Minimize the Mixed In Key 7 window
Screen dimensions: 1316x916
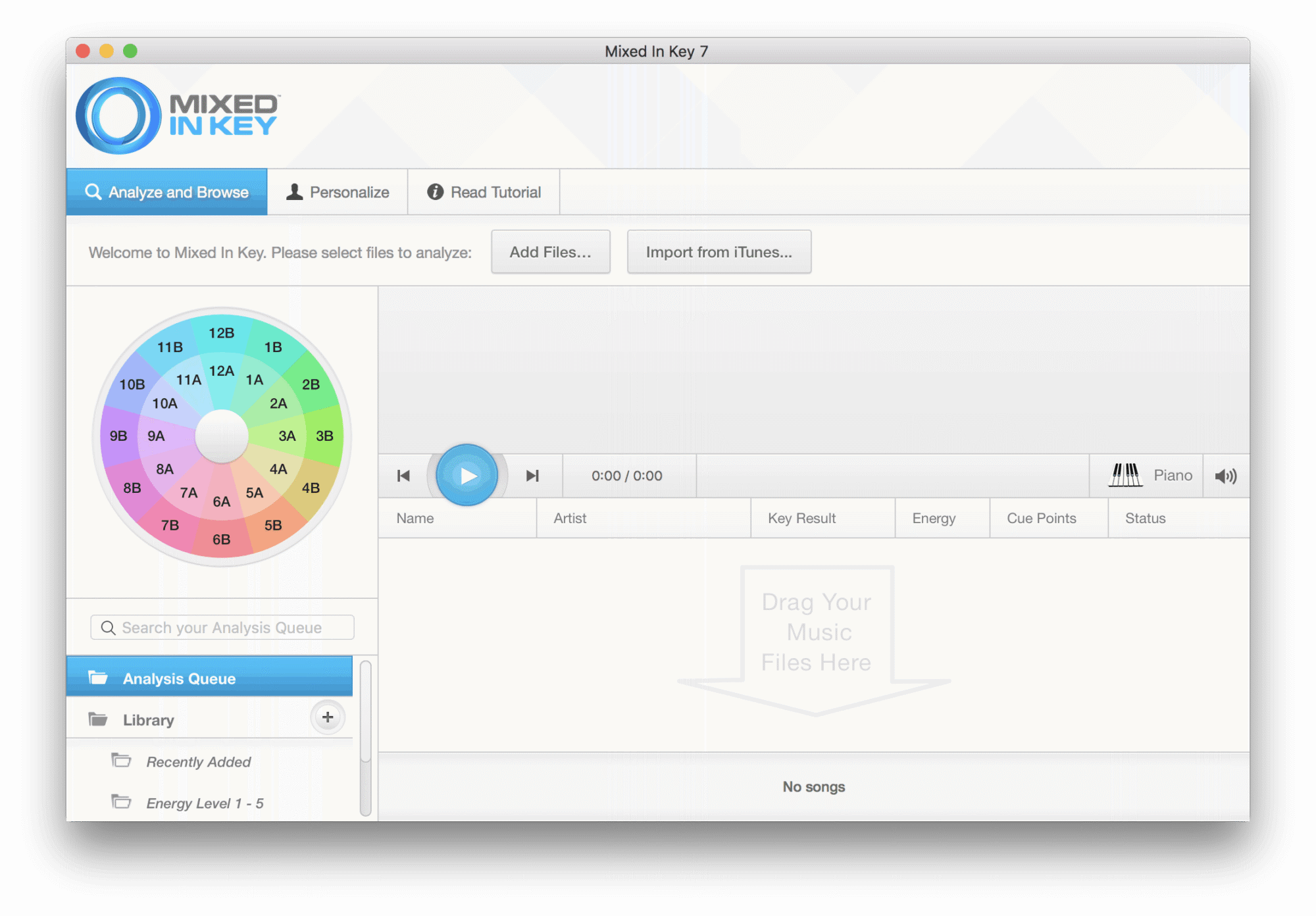pos(107,51)
